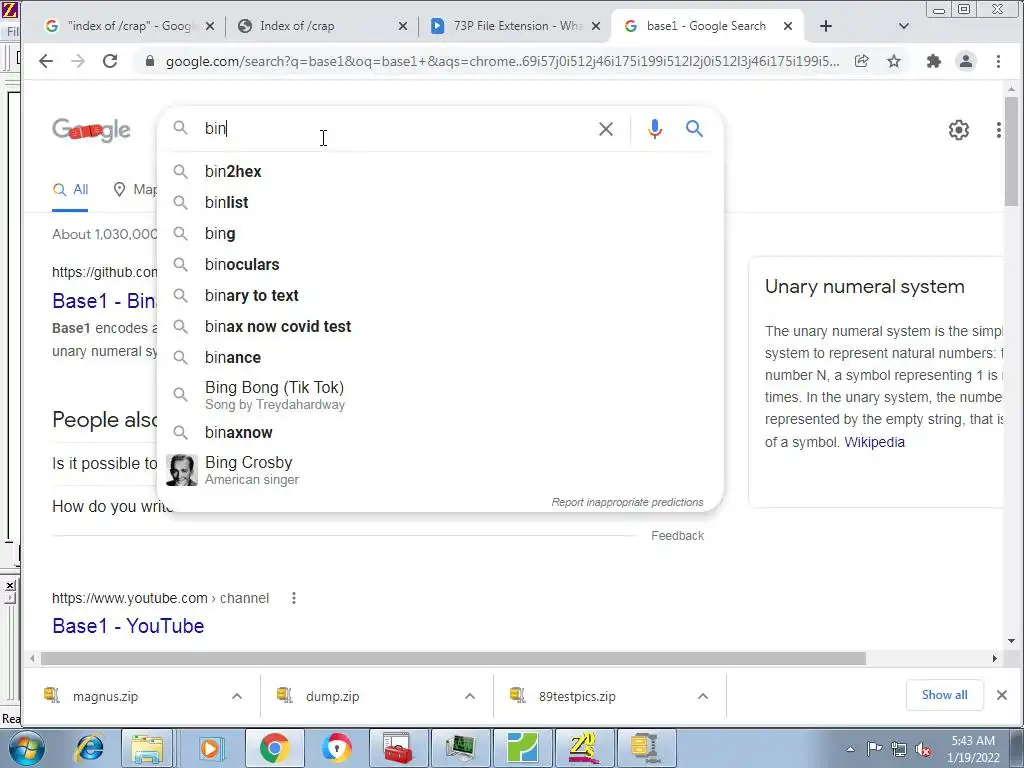Open the Base1 - YouTube result
Screen dimensions: 1024x768
click(128, 626)
